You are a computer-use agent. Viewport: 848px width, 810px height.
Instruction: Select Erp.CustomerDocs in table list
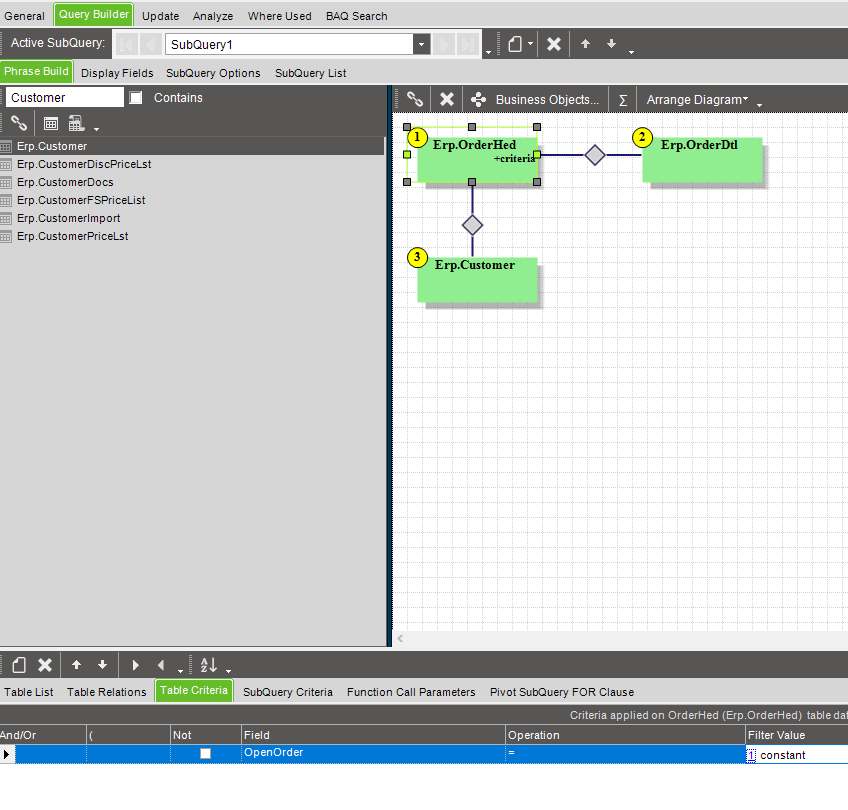65,182
